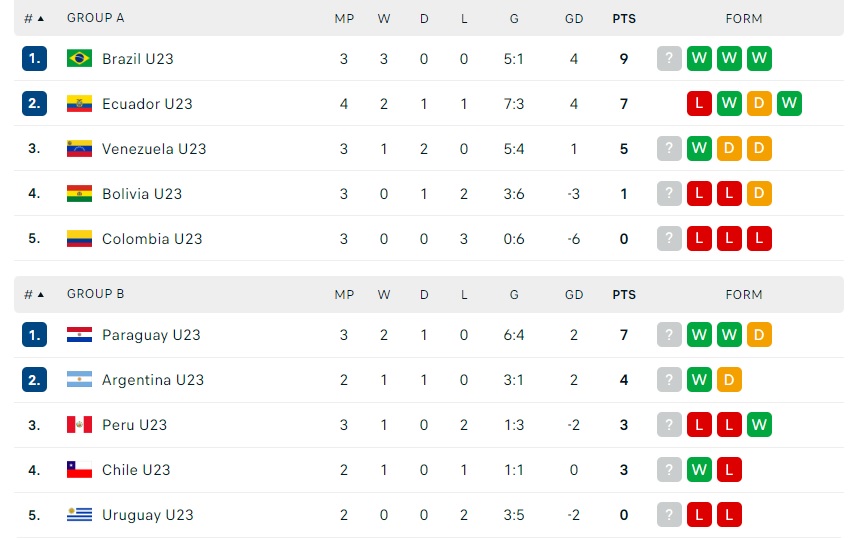This screenshot has width=857, height=538.
Task: Click the Chile U23 flag icon
Action: 79,470
